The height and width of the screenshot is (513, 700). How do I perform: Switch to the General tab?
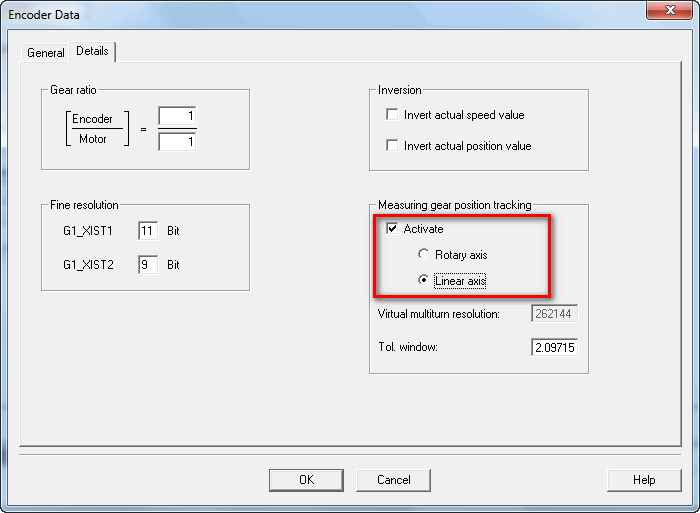46,53
